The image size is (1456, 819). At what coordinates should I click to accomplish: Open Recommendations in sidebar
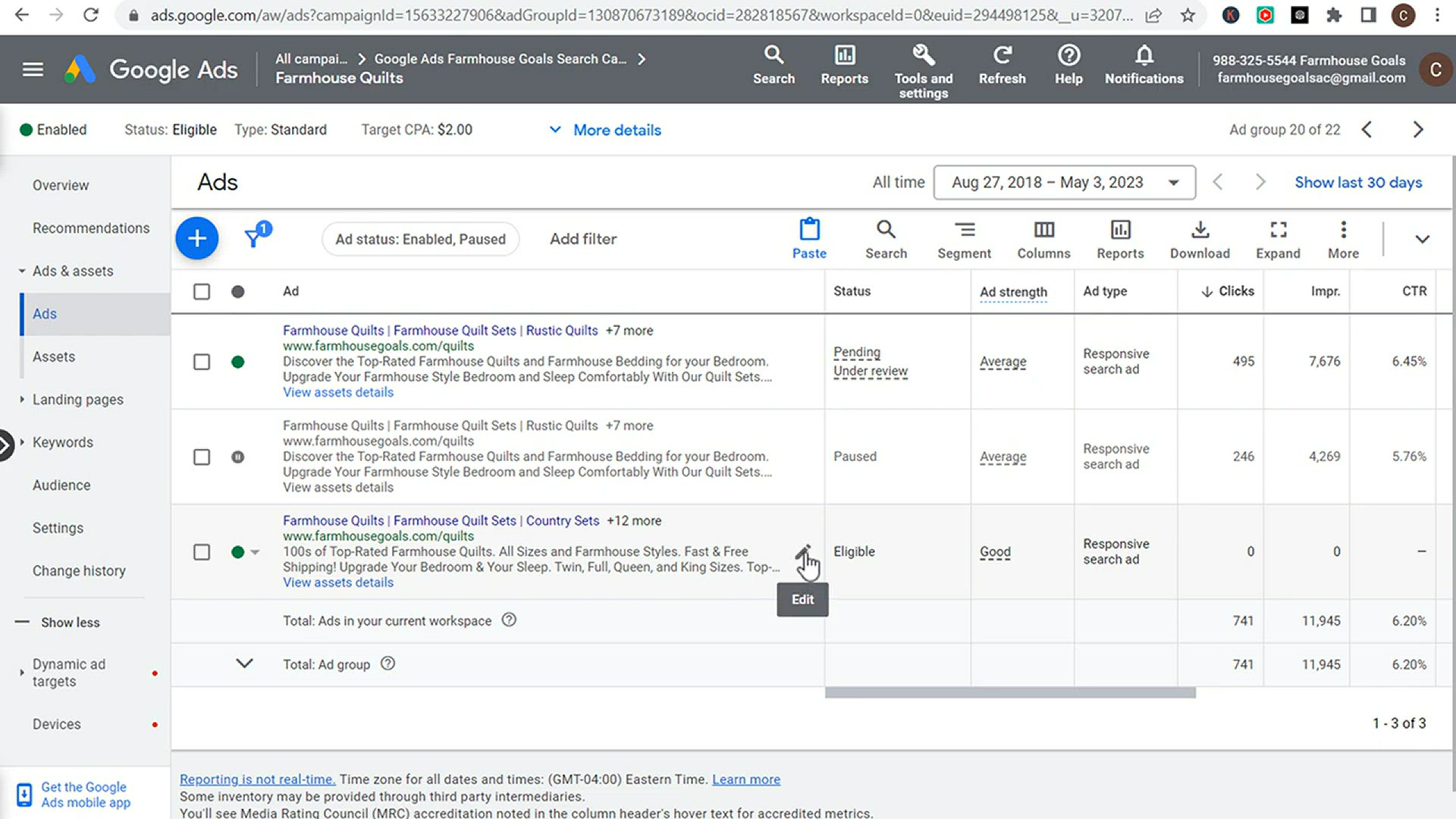[x=91, y=228]
